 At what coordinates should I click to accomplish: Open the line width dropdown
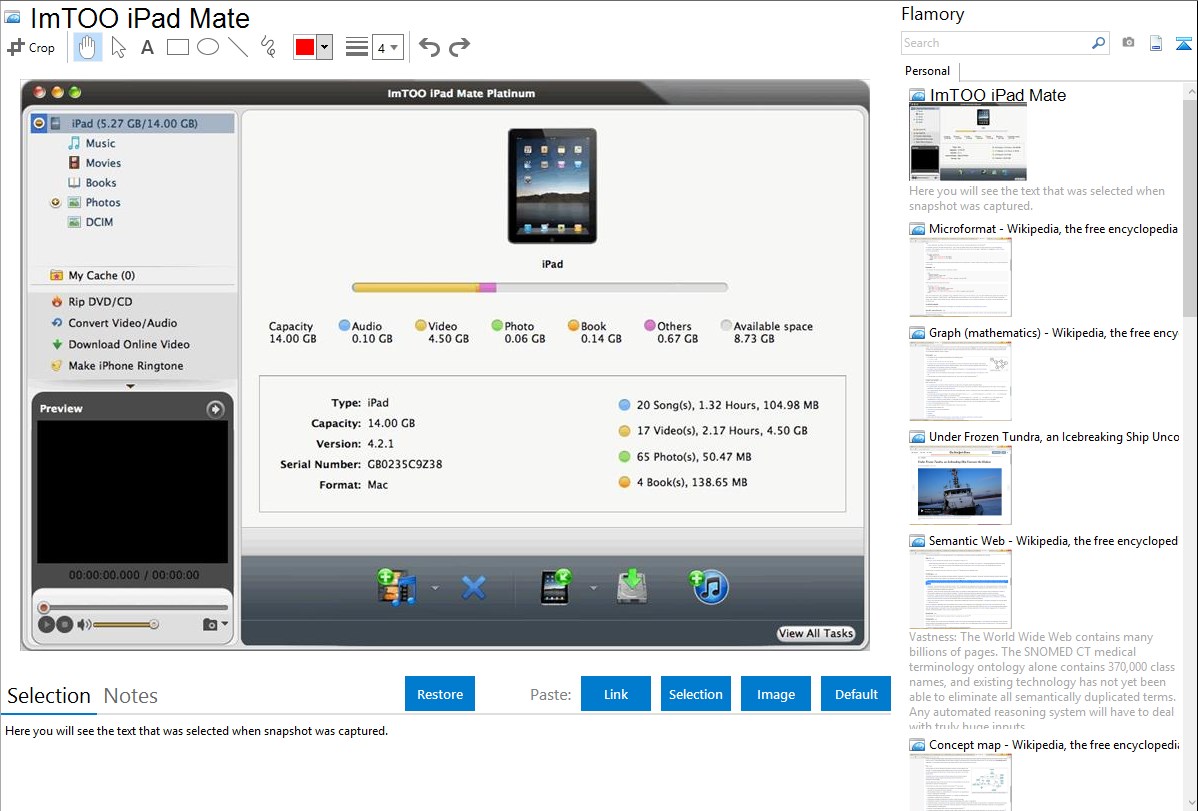tap(387, 47)
